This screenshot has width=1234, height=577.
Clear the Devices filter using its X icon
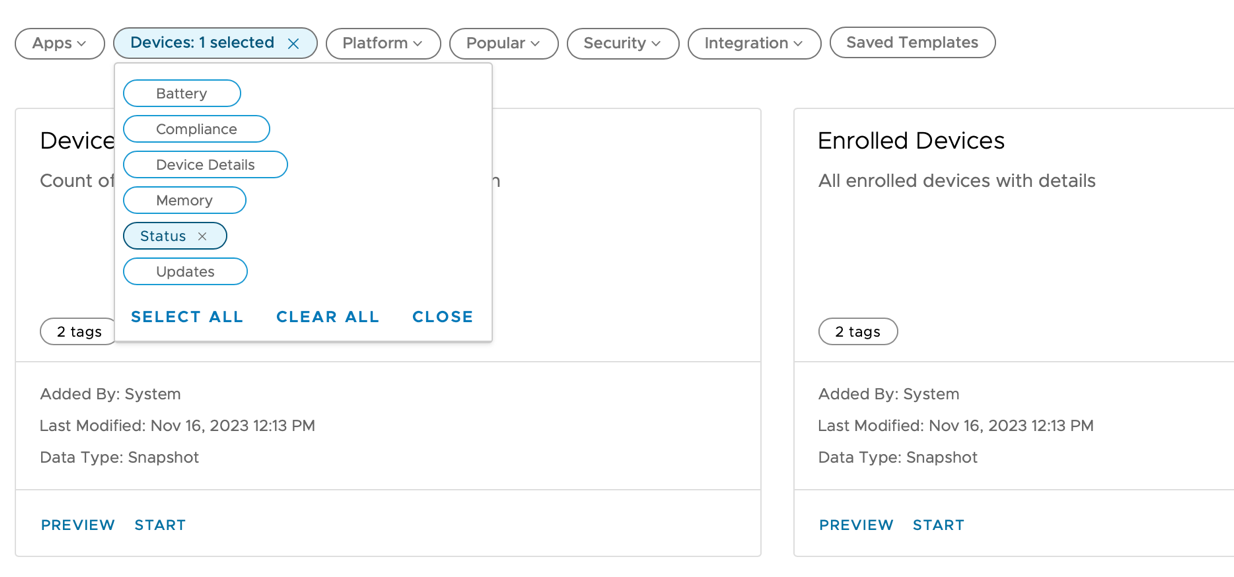[293, 44]
